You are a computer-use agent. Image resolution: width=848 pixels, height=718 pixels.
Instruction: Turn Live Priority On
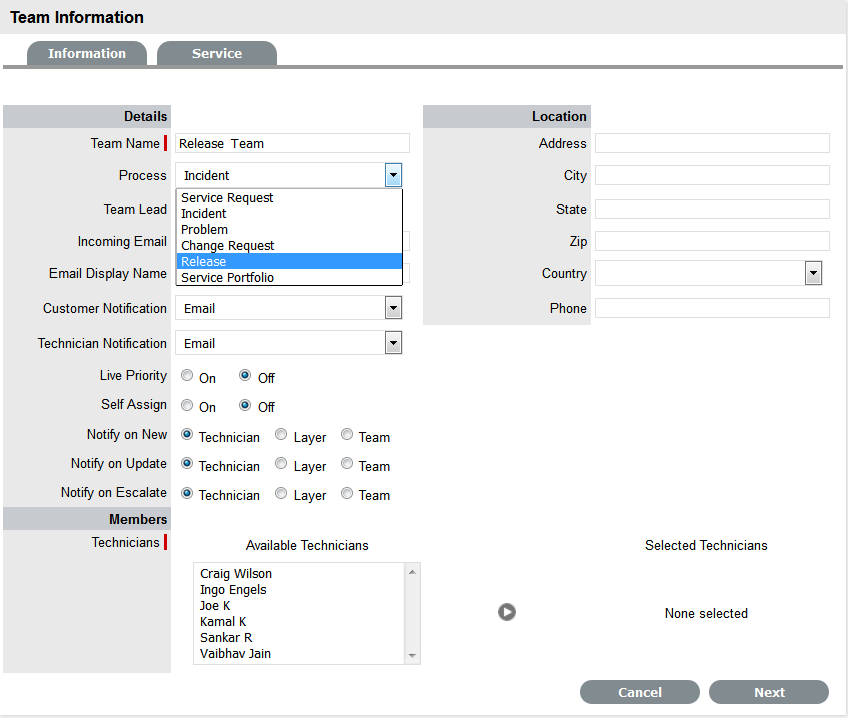[x=188, y=377]
